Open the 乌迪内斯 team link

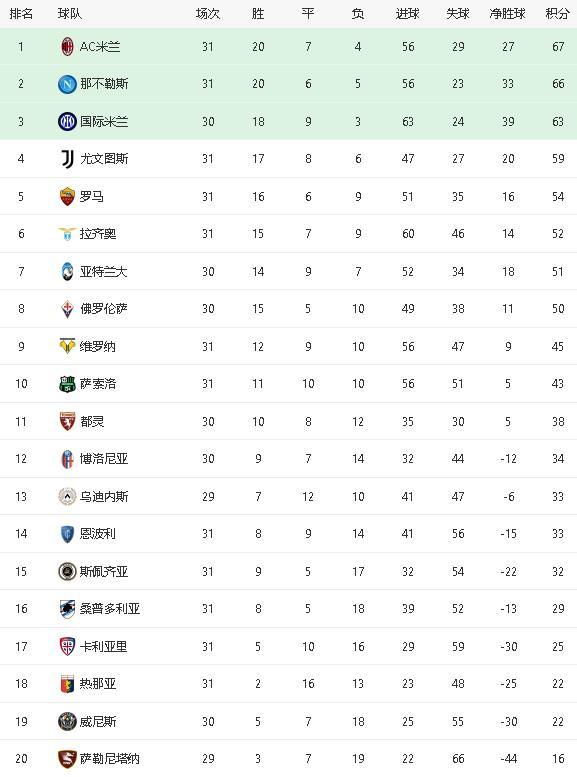coord(104,496)
